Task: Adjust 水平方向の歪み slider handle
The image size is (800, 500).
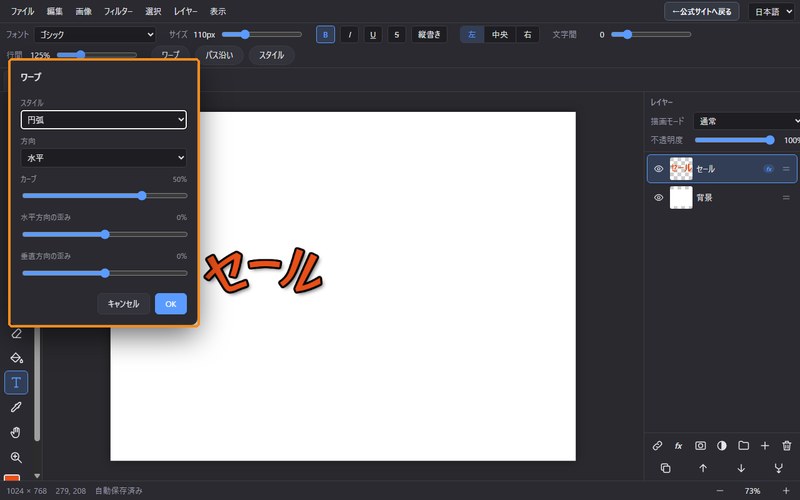Action: click(105, 235)
